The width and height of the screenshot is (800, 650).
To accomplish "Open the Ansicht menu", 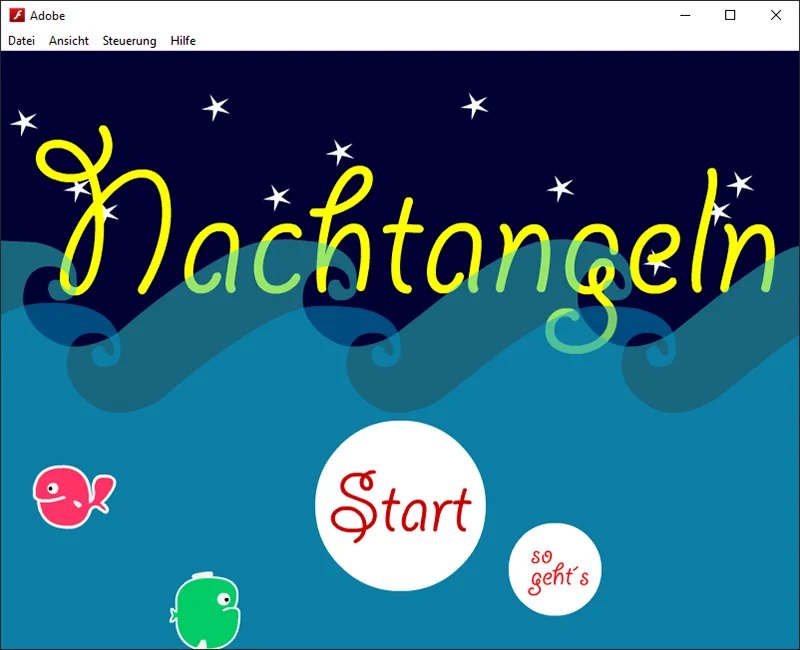I will click(x=69, y=41).
